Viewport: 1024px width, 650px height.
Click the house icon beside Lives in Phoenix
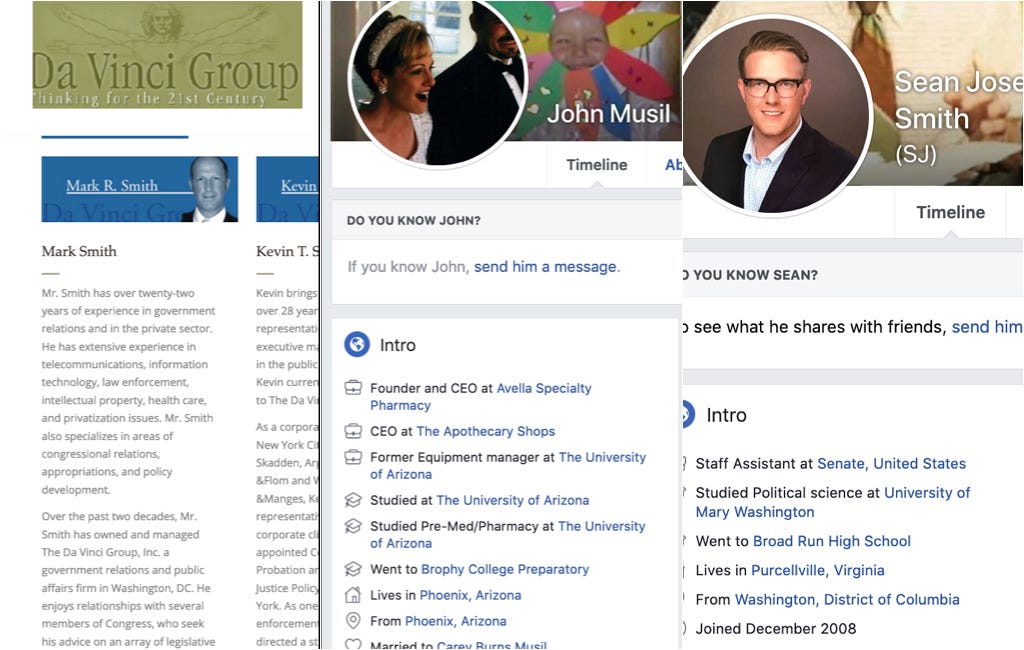353,595
